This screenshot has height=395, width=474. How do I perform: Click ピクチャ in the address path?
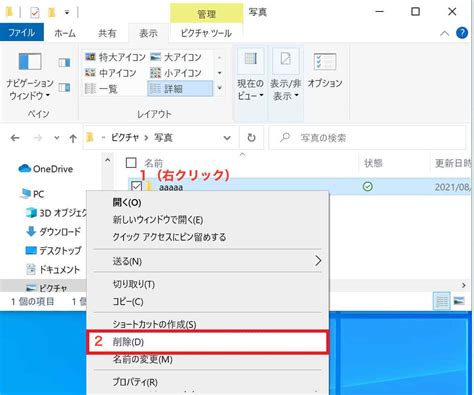pos(125,138)
